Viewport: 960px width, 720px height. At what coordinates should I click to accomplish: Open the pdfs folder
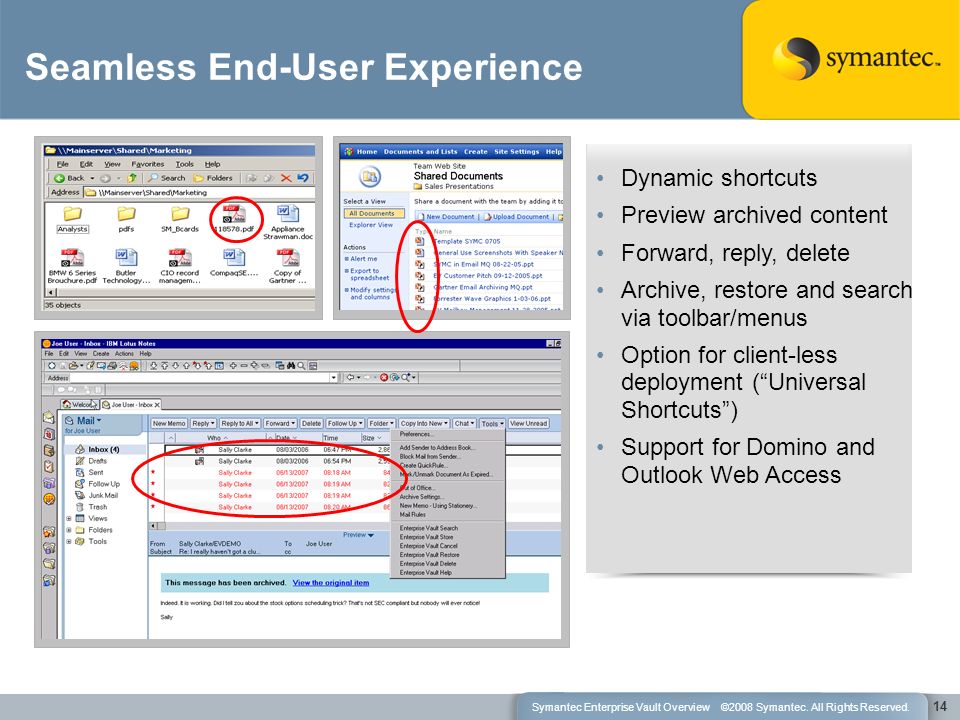126,220
